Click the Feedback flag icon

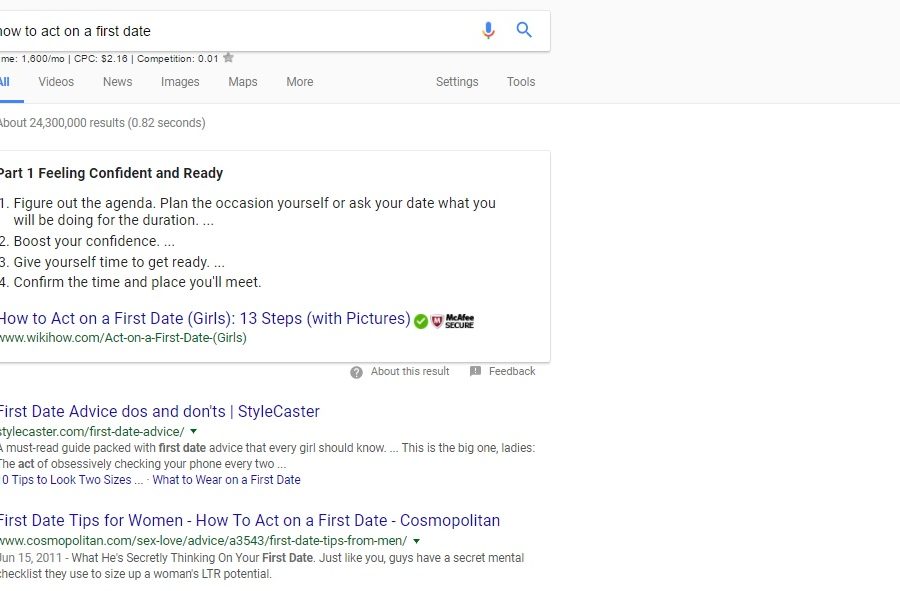pyautogui.click(x=475, y=371)
